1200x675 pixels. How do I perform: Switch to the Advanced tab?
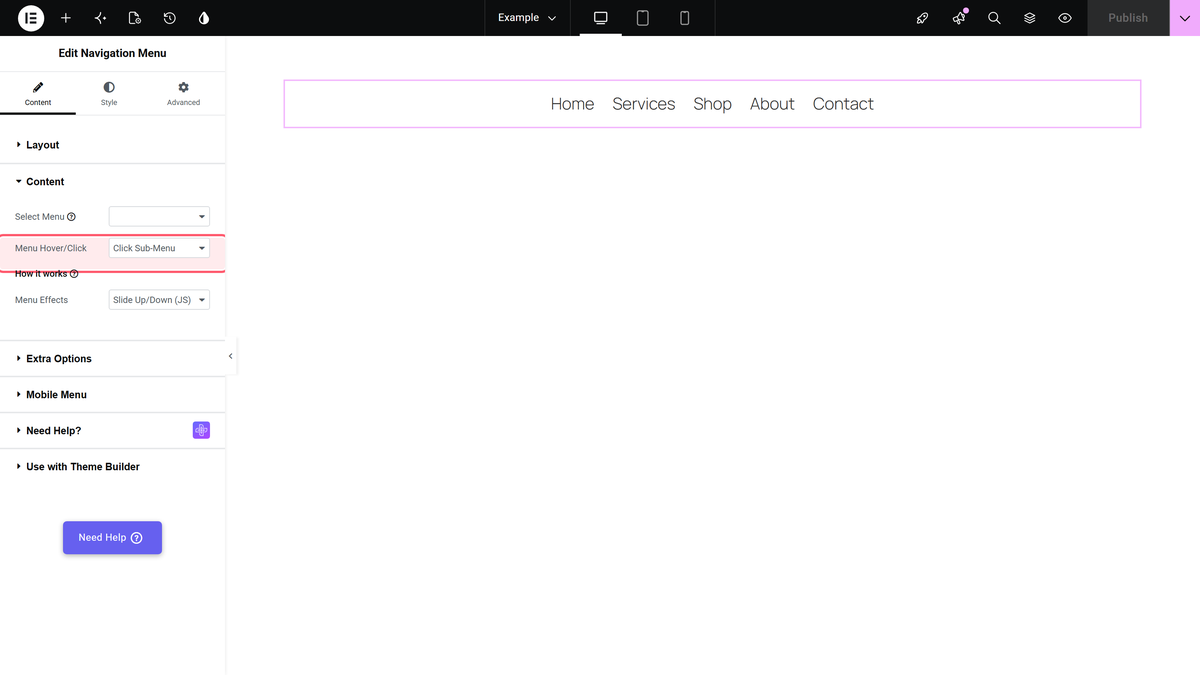pos(183,95)
